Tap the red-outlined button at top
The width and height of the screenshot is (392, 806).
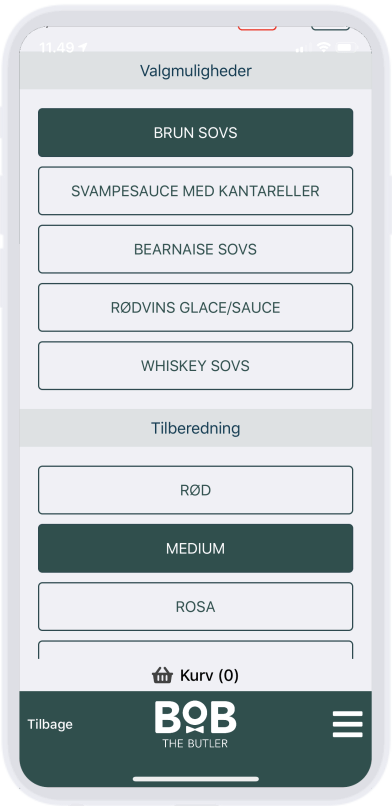[257, 27]
